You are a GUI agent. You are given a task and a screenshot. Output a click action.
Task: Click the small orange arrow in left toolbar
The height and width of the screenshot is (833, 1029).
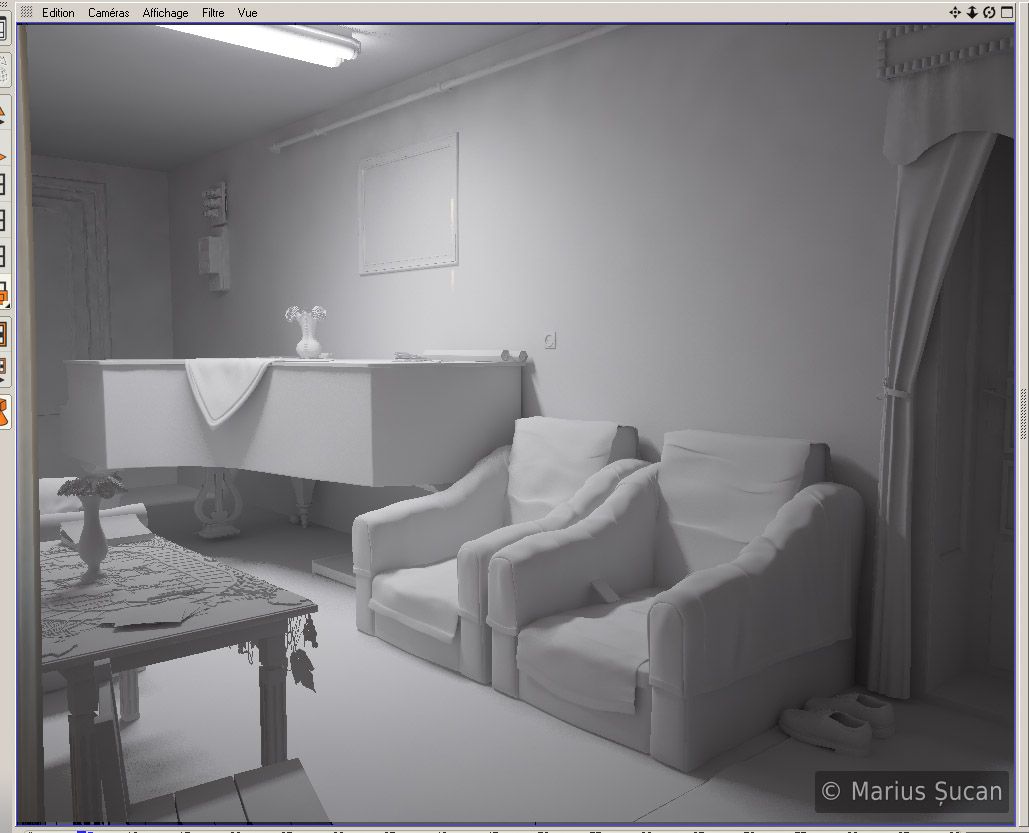[x=3, y=157]
